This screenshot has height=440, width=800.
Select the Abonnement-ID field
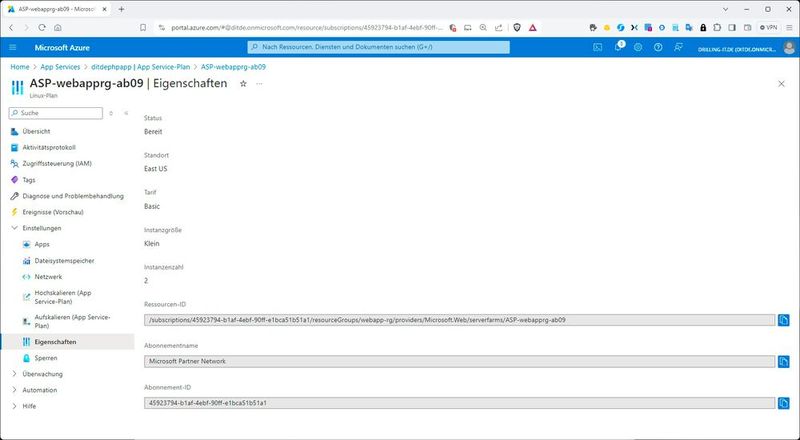(460, 403)
